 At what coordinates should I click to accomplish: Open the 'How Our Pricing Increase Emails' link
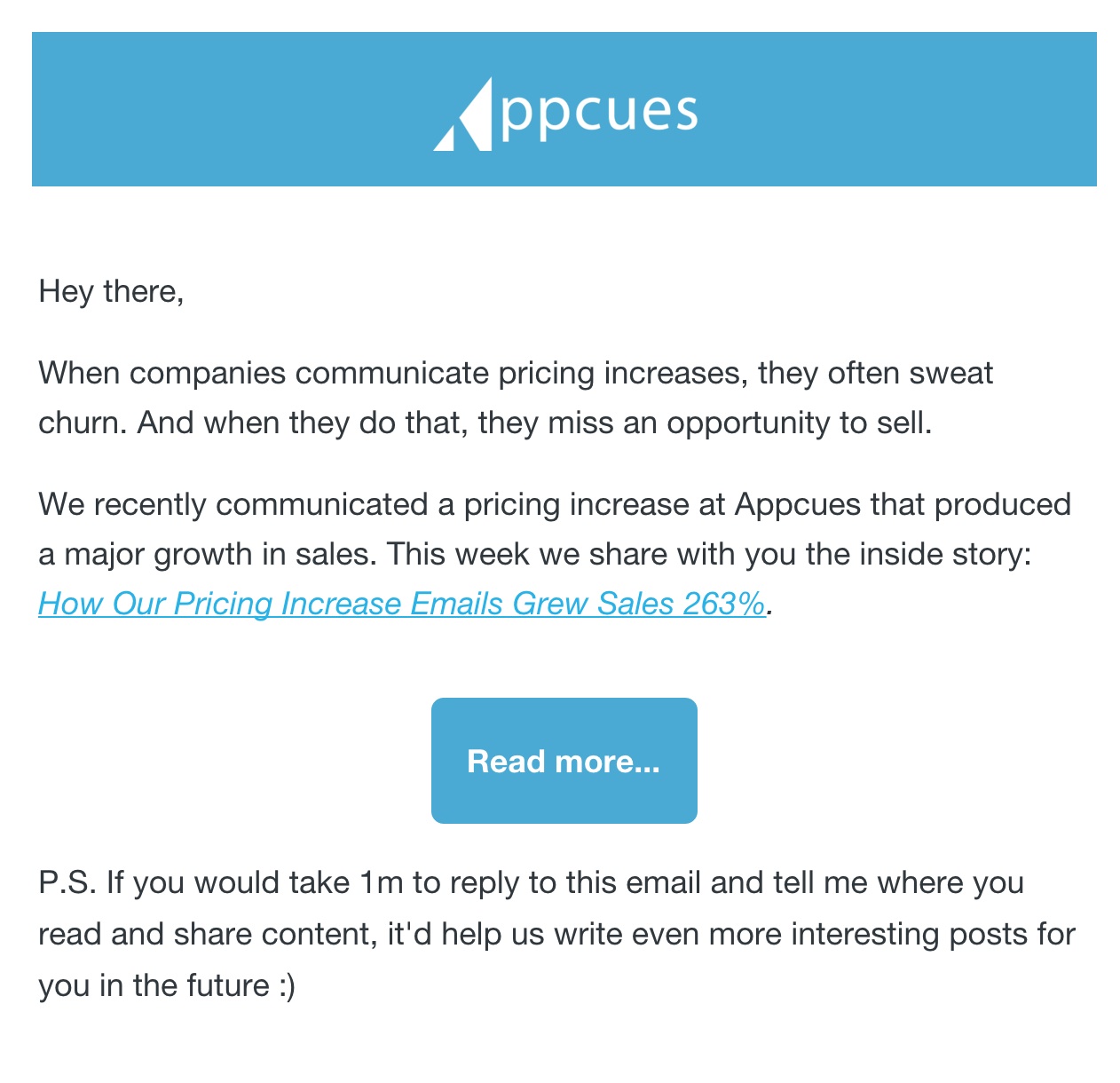pos(401,604)
